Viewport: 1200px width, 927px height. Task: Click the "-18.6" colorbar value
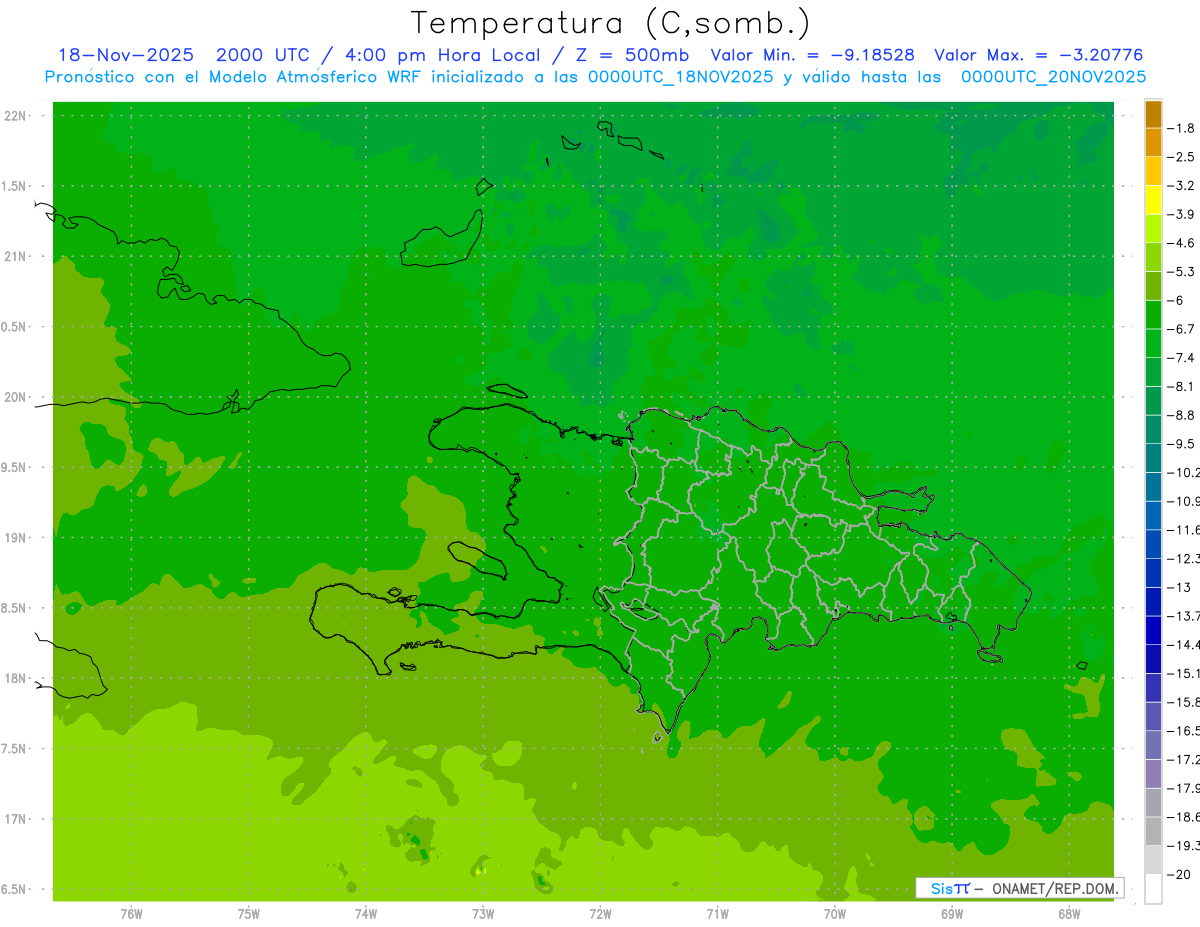[x=1183, y=817]
